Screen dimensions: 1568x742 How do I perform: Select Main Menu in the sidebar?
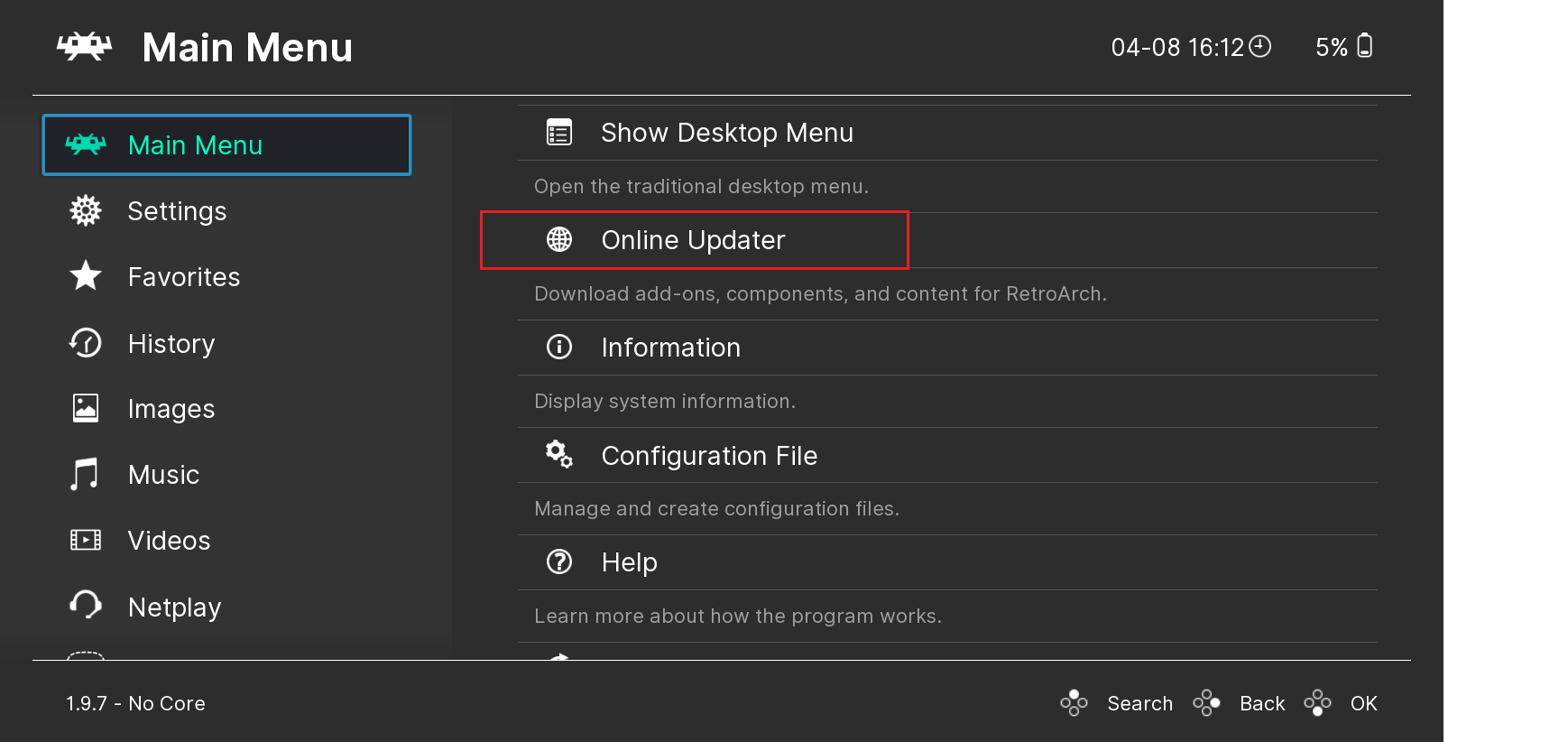226,144
